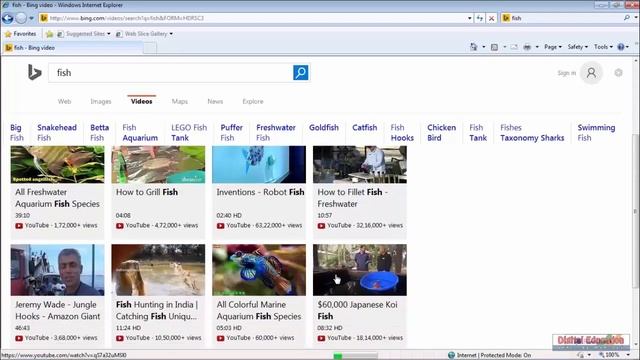This screenshot has height=360, width=640.
Task: Click the browser Back arrow button
Action: point(8,18)
